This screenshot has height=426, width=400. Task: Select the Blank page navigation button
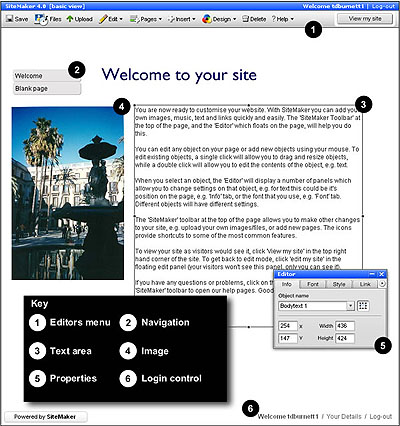tap(47, 89)
